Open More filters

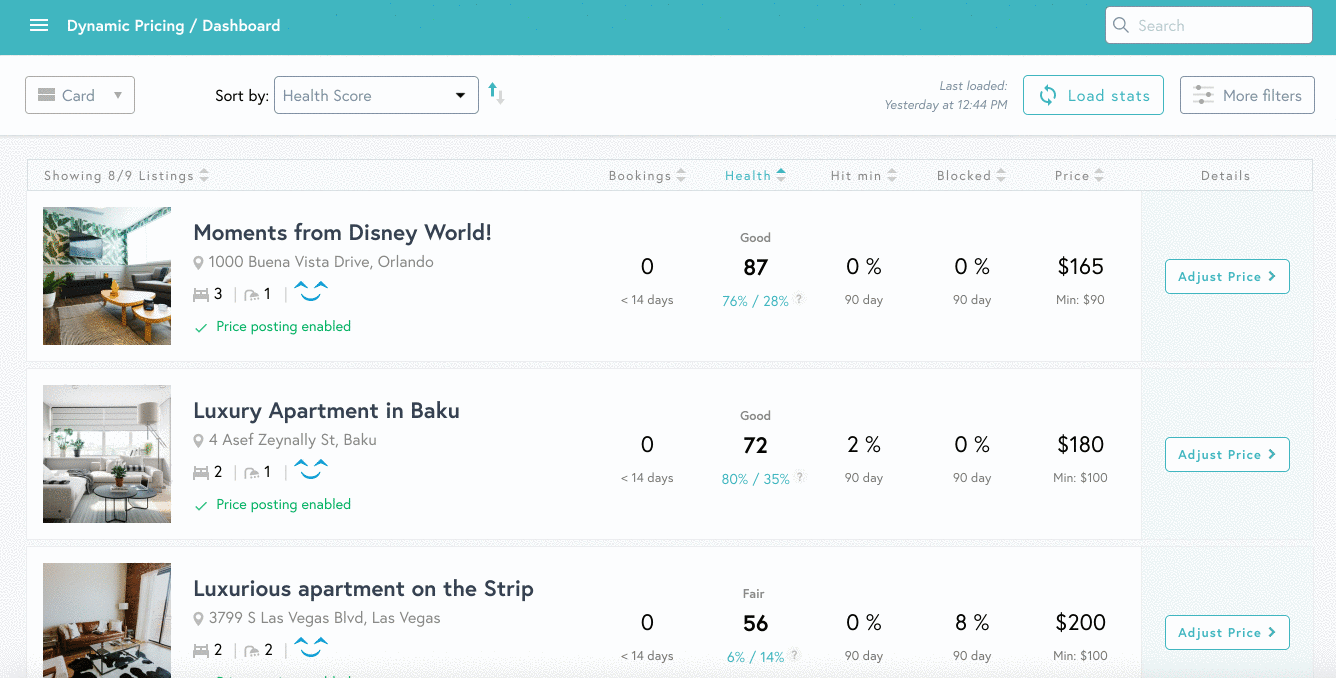click(x=1247, y=95)
